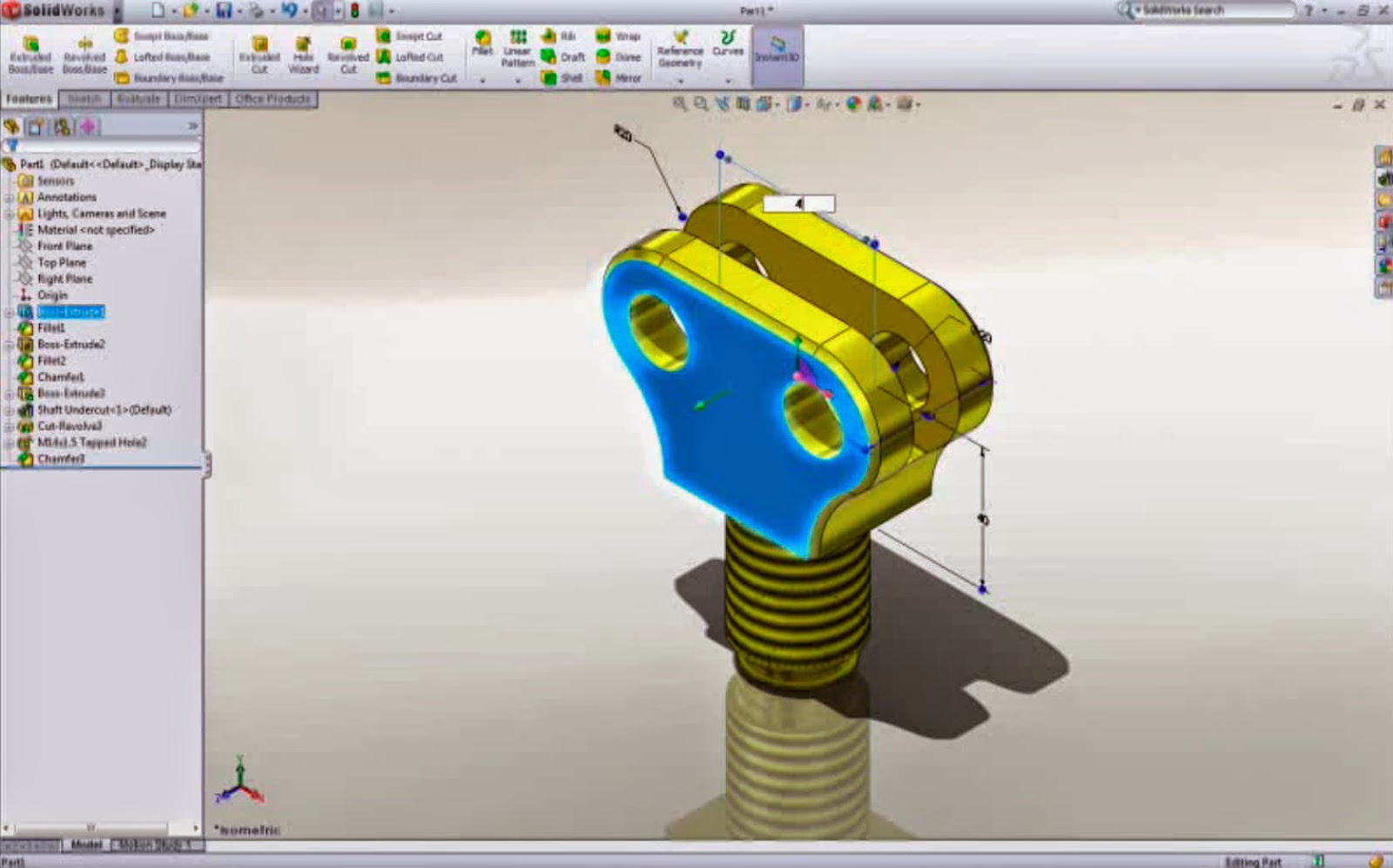Viewport: 1393px width, 868px height.
Task: Toggle the Instant3D button
Action: click(x=777, y=55)
